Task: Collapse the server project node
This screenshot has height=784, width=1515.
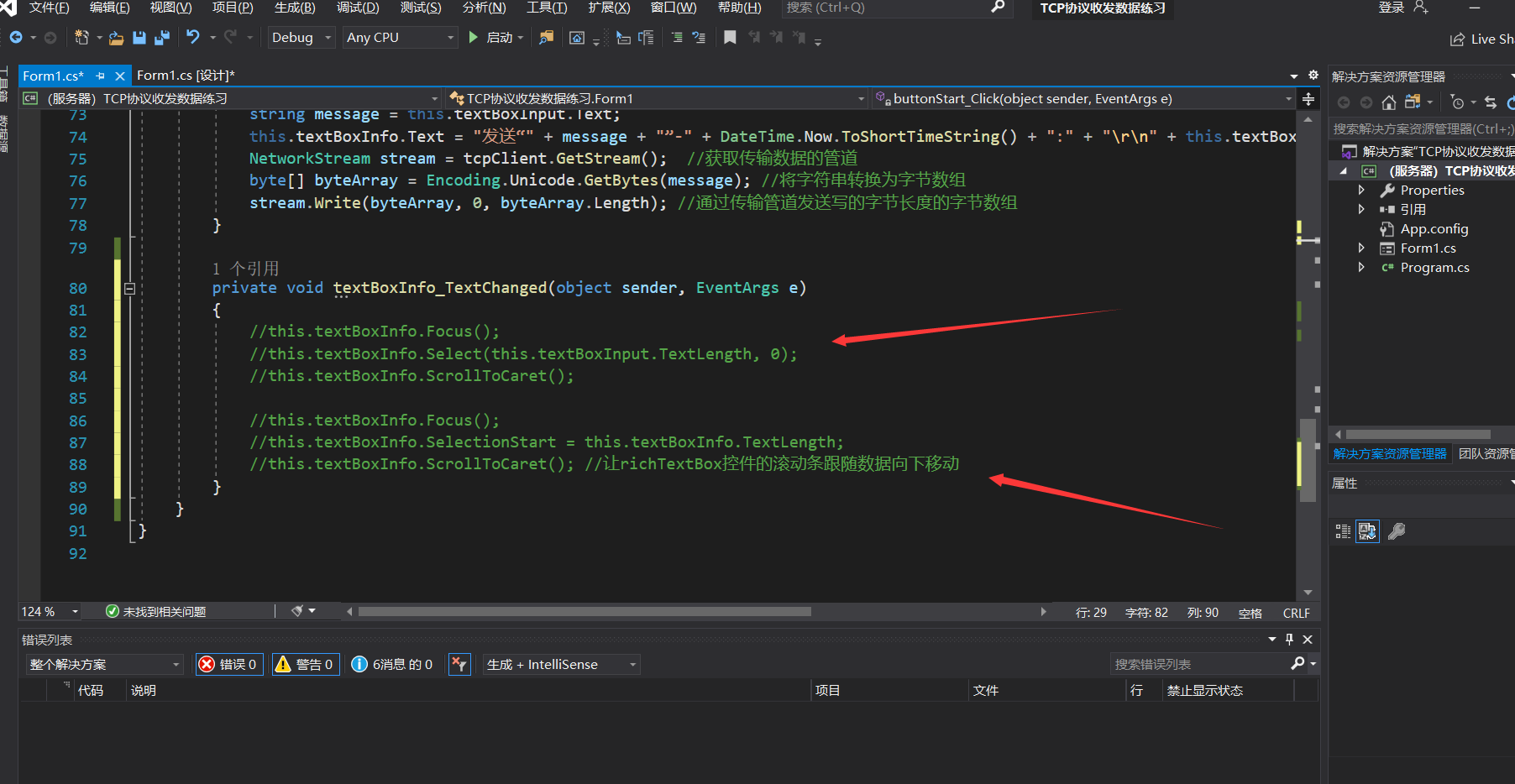Action: tap(1344, 171)
